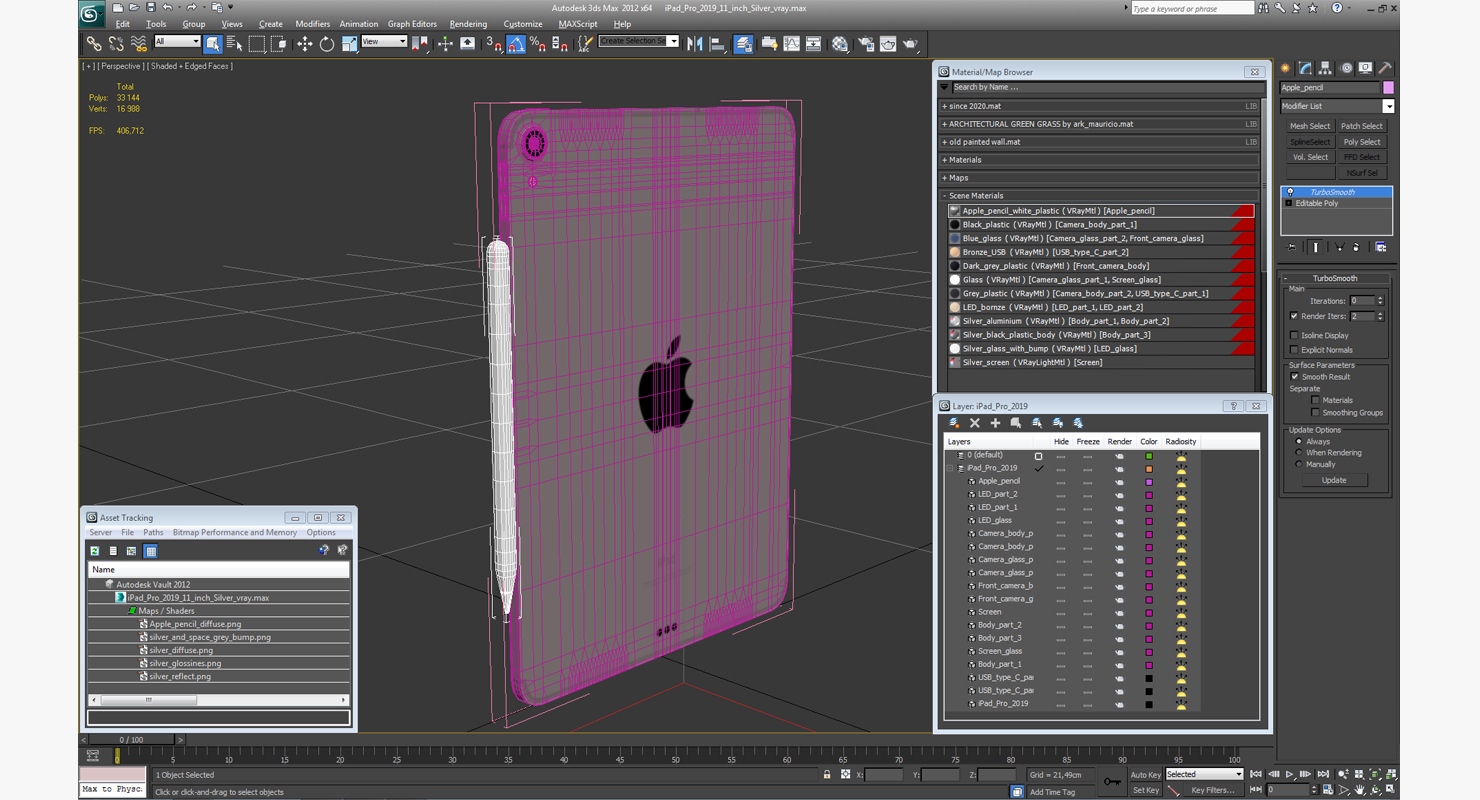Refresh asset list in Asset Tracking
The height and width of the screenshot is (800, 1480).
(x=95, y=551)
